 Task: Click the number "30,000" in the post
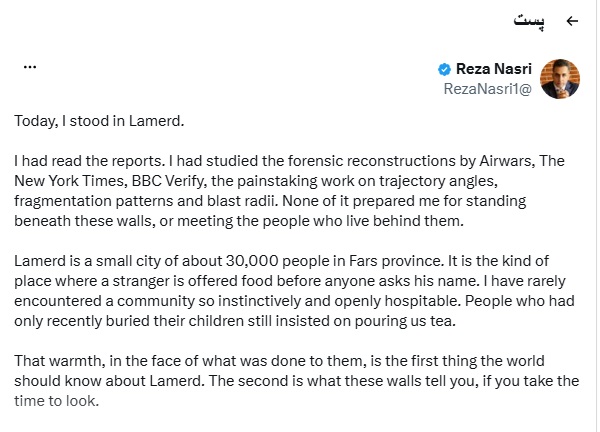[x=252, y=261]
